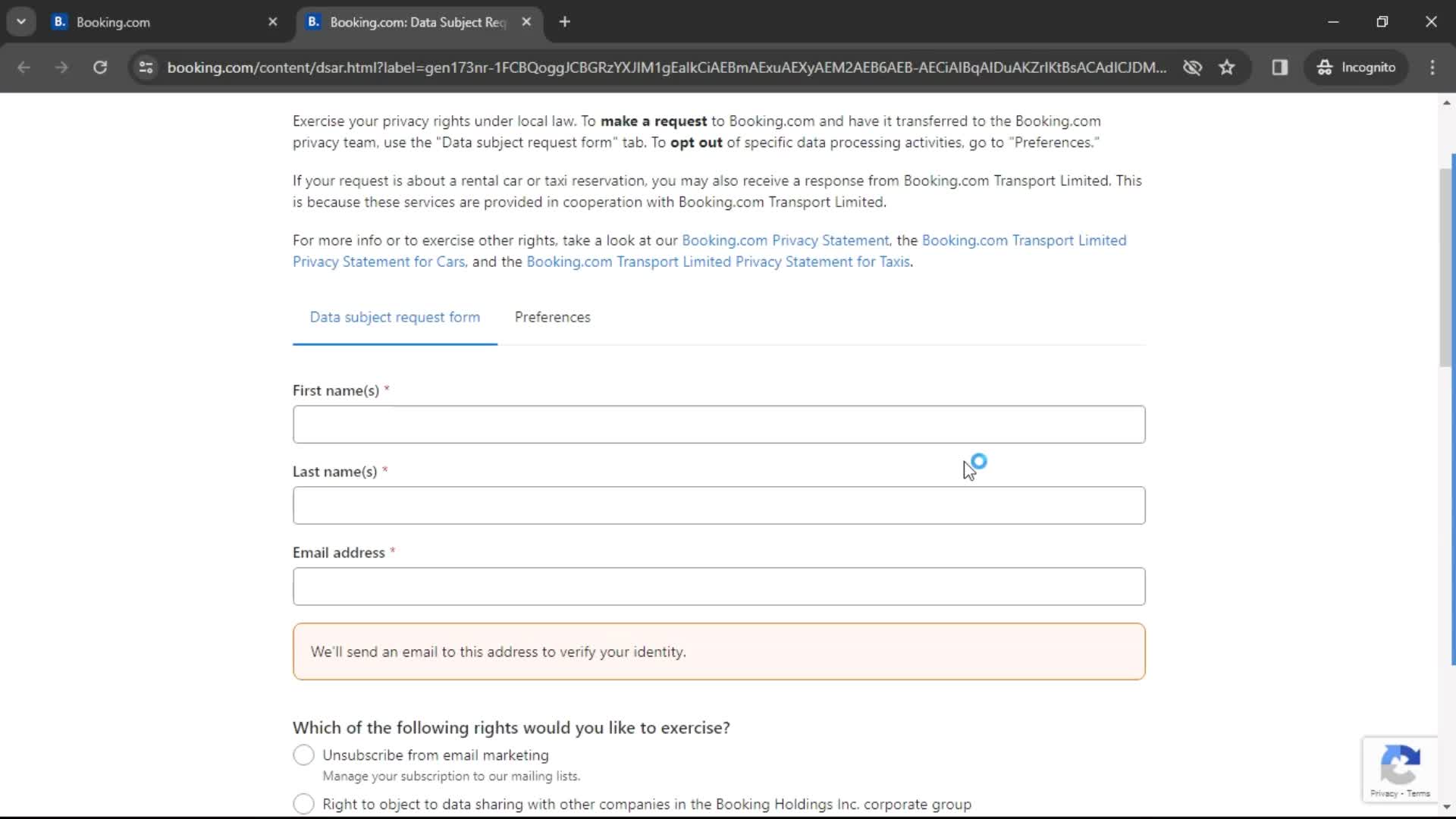The image size is (1456, 819).
Task: Select the 'Unsubscribe from email marketing' radio button
Action: (304, 755)
